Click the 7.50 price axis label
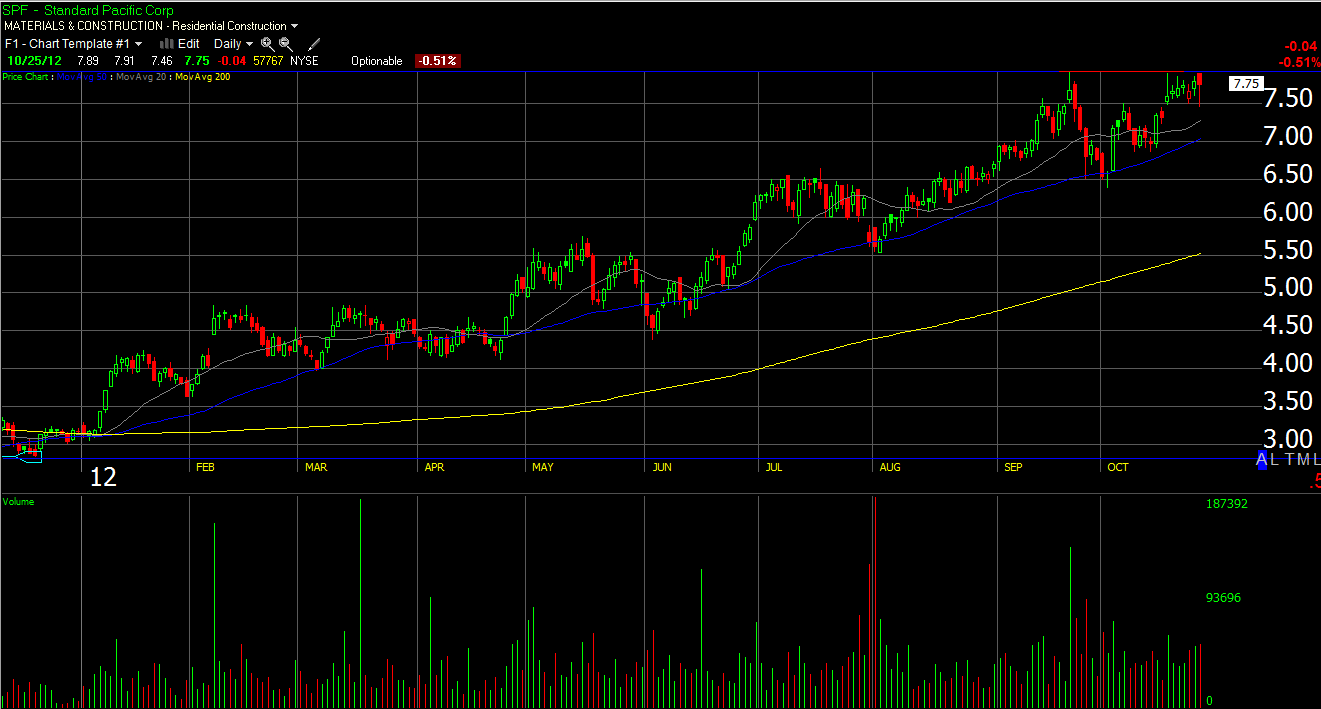The width and height of the screenshot is (1321, 709). 1289,98
